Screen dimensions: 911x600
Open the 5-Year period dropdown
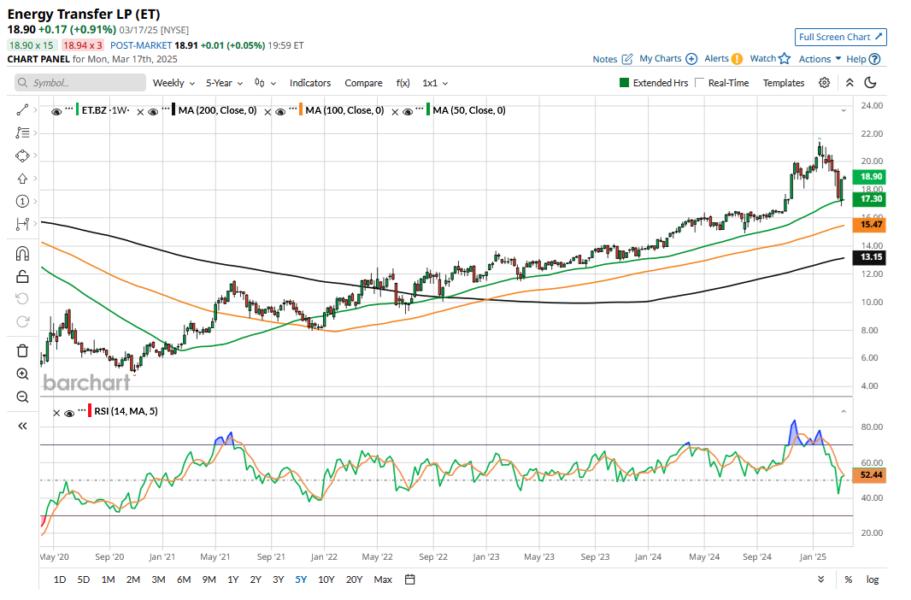point(224,83)
